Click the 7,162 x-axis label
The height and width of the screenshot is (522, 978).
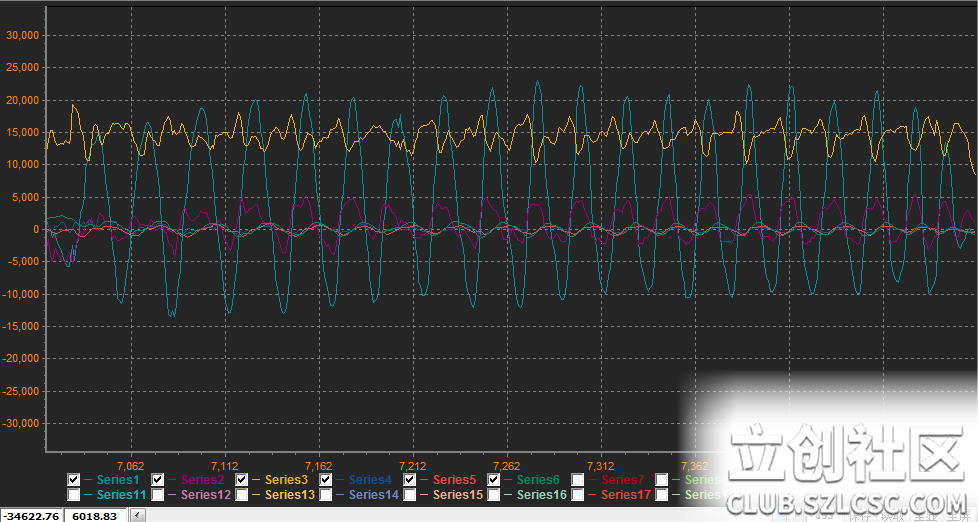tap(319, 466)
